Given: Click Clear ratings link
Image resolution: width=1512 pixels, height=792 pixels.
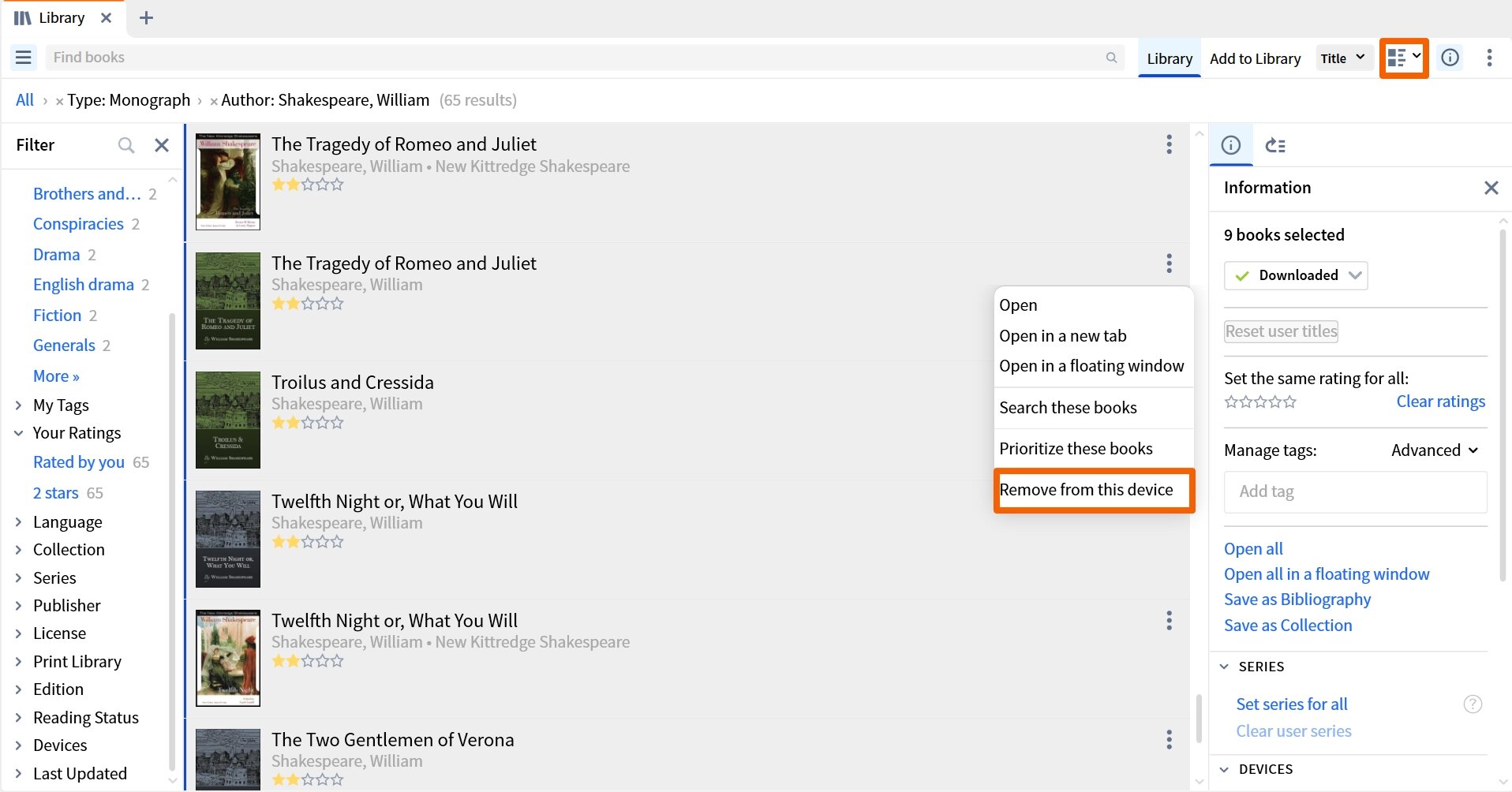Looking at the screenshot, I should [1440, 402].
